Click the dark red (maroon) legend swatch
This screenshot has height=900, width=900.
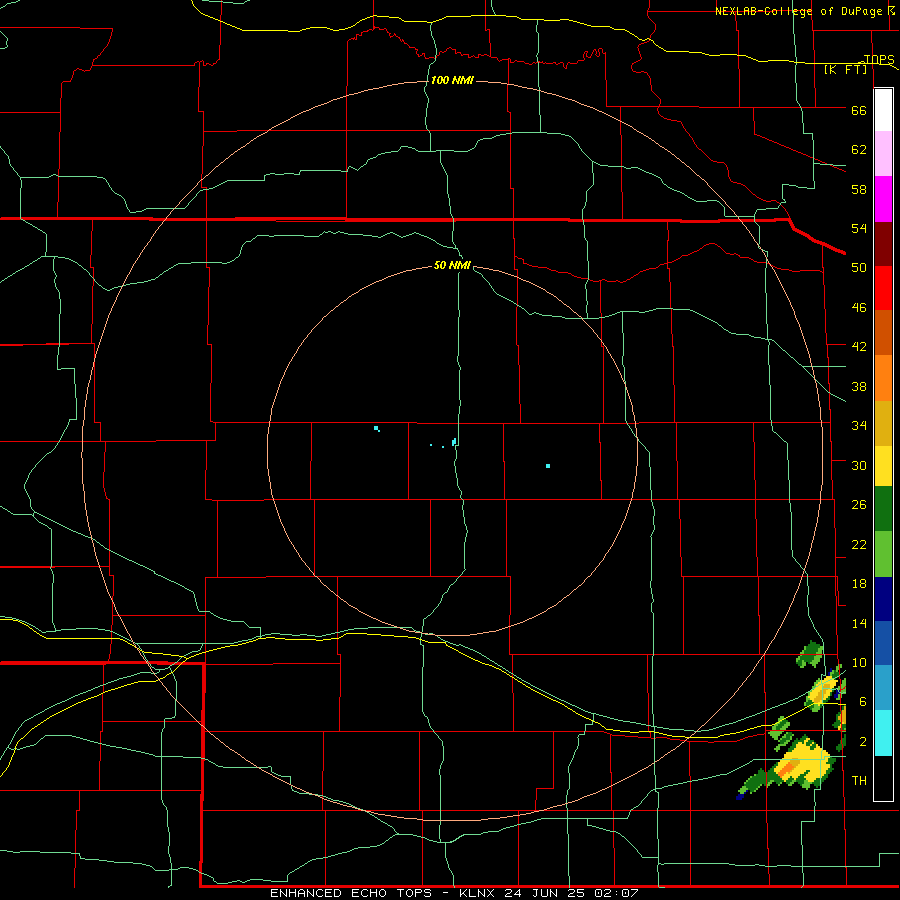(x=883, y=244)
